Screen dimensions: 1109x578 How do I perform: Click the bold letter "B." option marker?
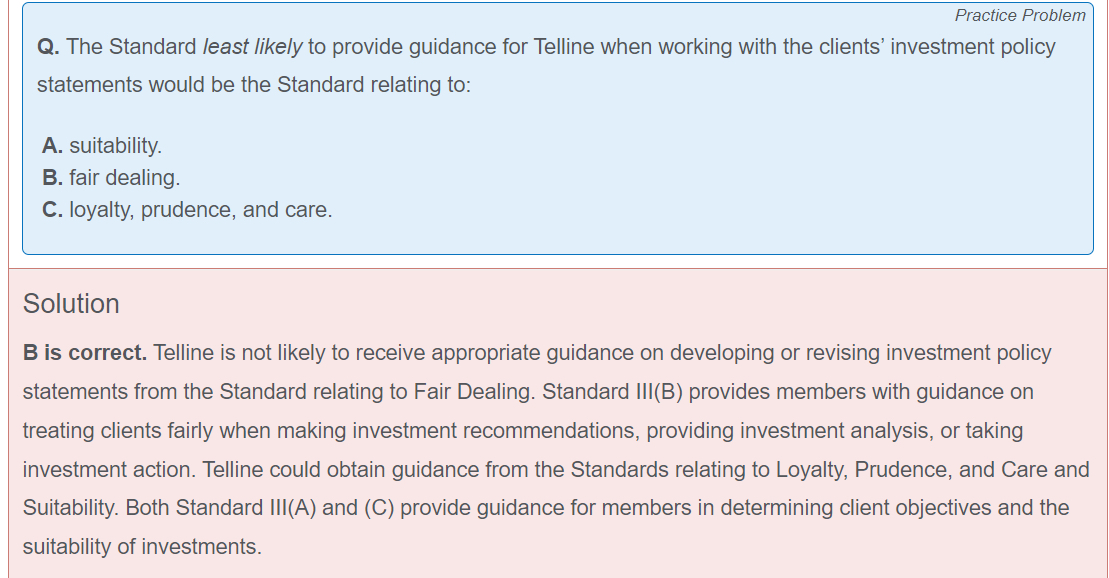pos(53,178)
